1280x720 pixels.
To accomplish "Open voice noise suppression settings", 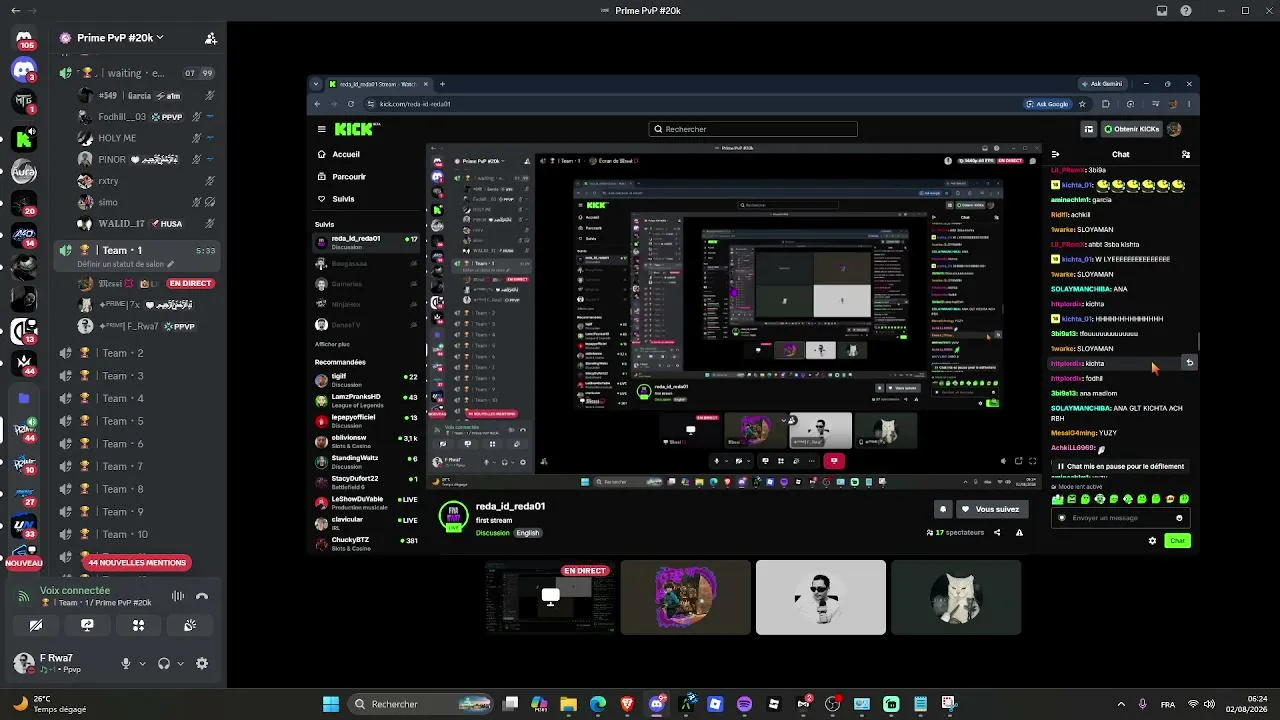I will pyautogui.click(x=178, y=597).
